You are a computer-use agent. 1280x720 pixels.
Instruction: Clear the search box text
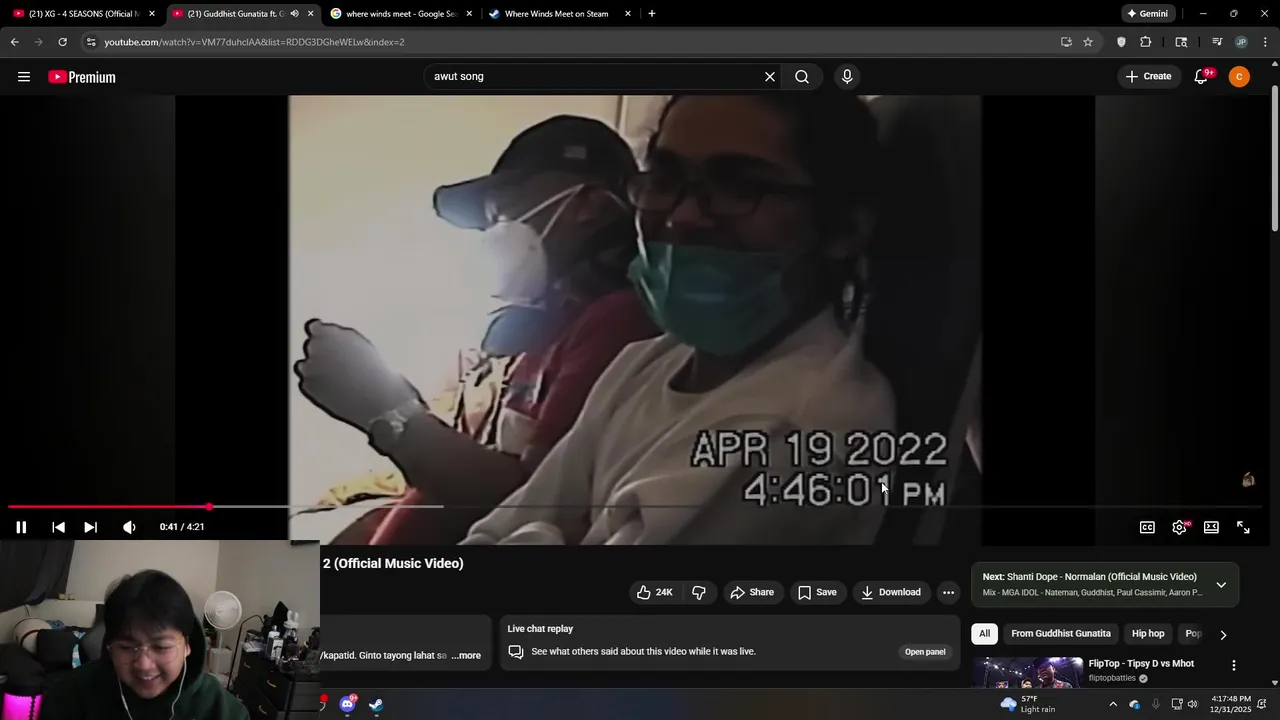click(x=770, y=77)
